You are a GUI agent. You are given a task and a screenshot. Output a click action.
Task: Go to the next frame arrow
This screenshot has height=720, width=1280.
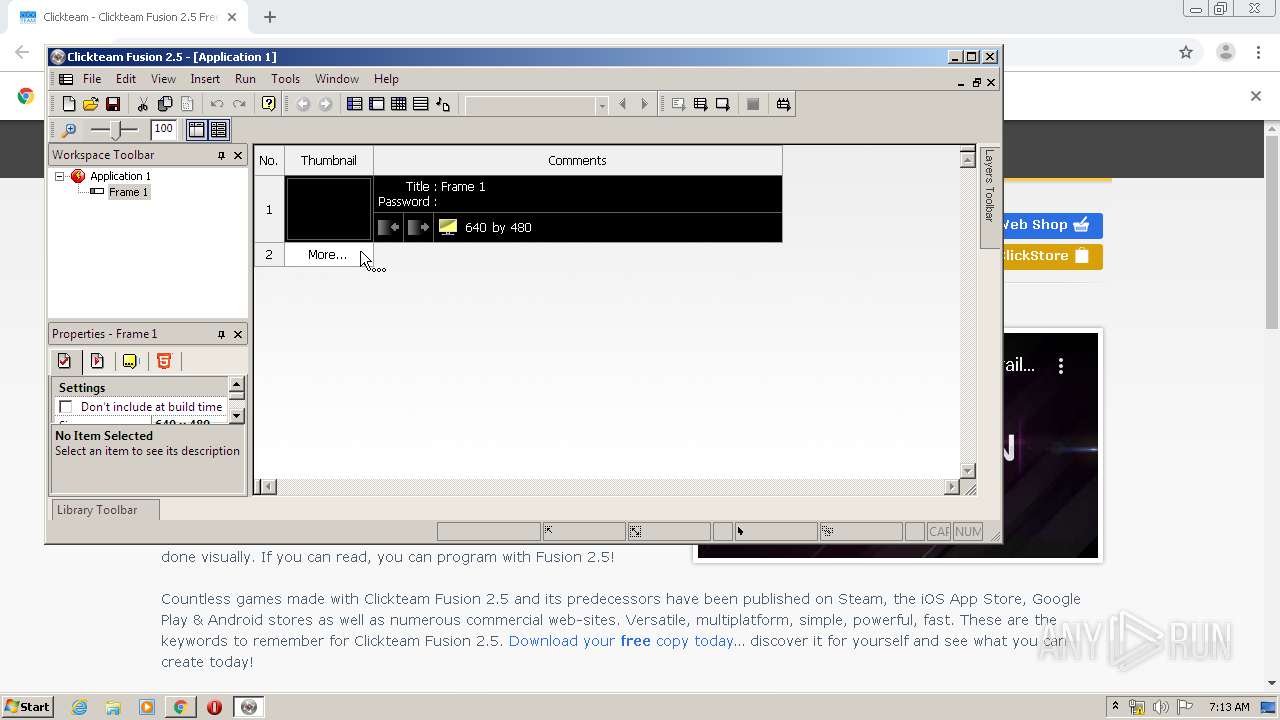[x=644, y=104]
